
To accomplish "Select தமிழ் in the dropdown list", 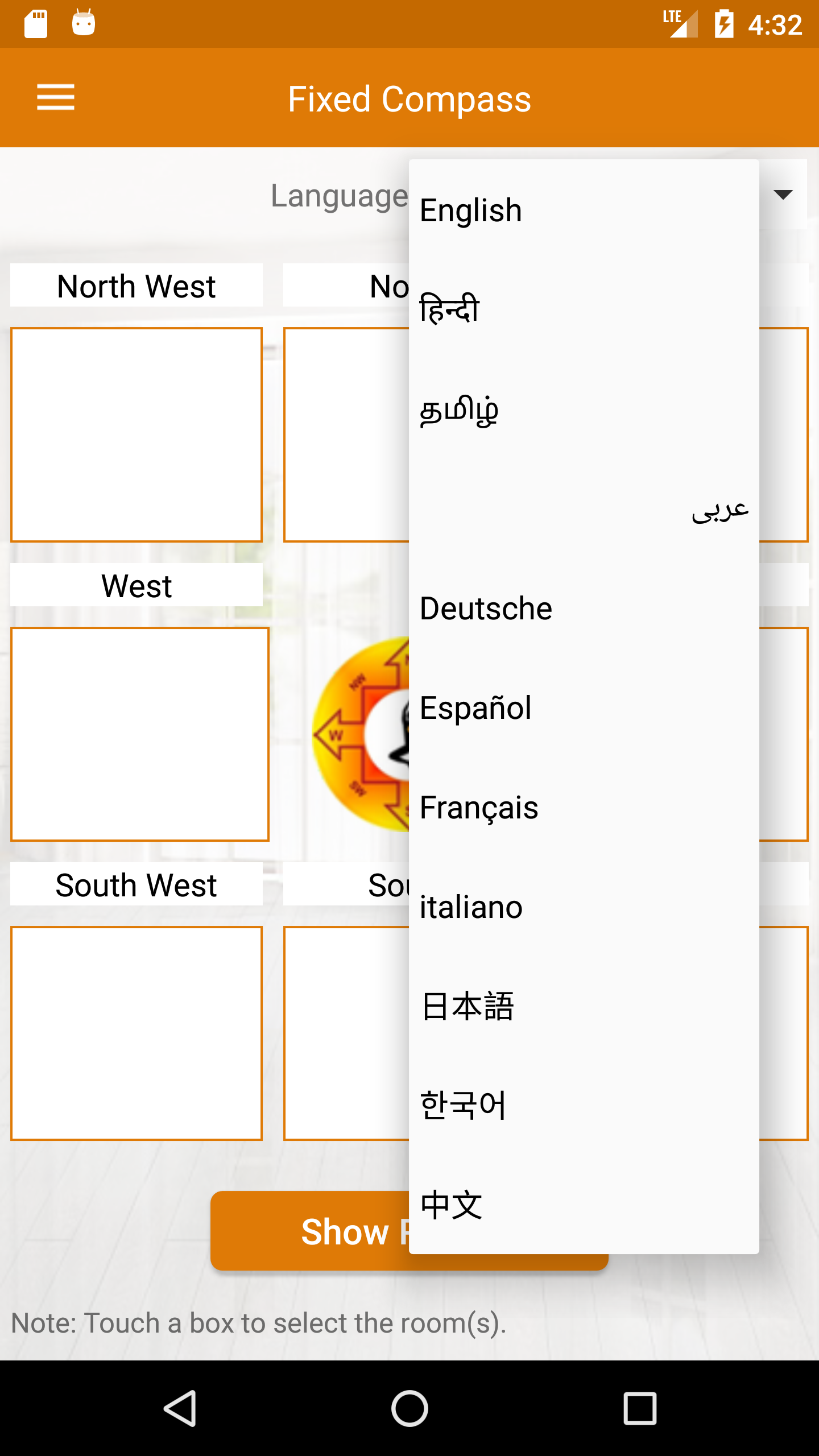I will 584,409.
